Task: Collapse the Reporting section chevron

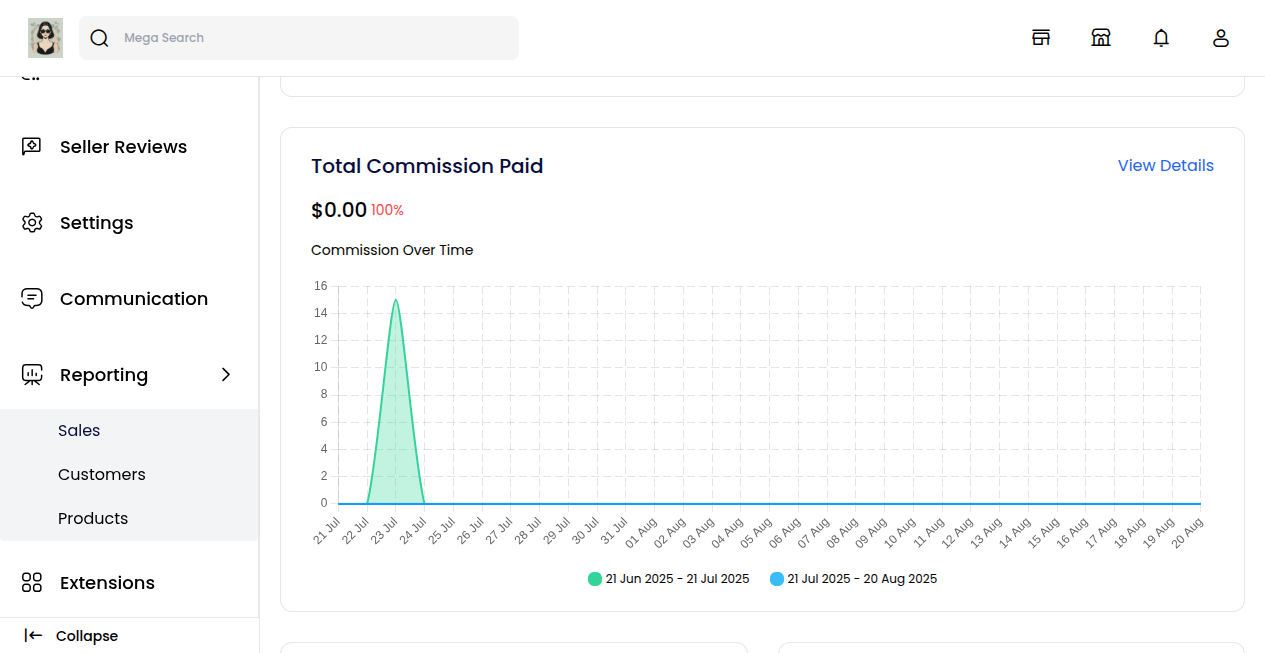Action: click(226, 374)
